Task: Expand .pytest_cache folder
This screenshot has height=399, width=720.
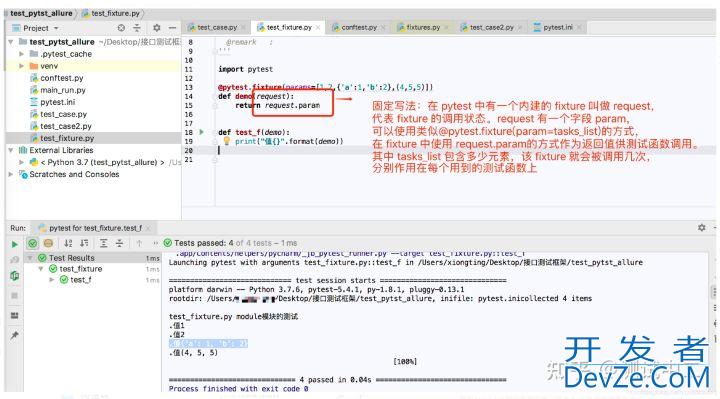Action: 22,54
